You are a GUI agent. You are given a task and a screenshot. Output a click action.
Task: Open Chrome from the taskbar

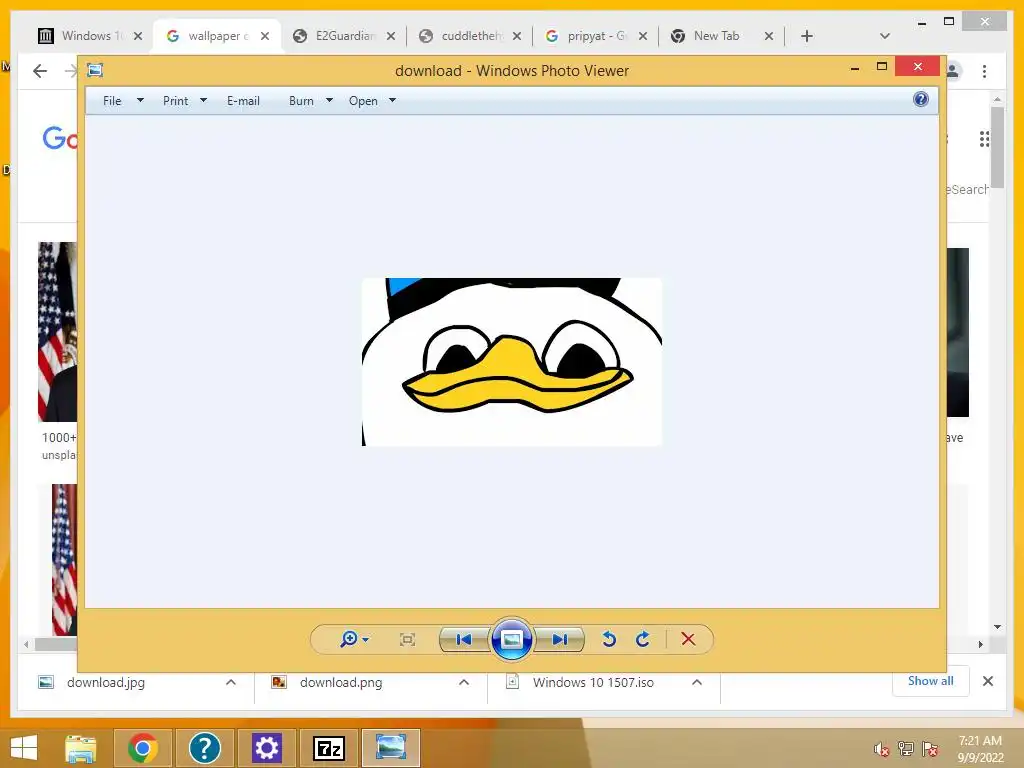click(143, 748)
